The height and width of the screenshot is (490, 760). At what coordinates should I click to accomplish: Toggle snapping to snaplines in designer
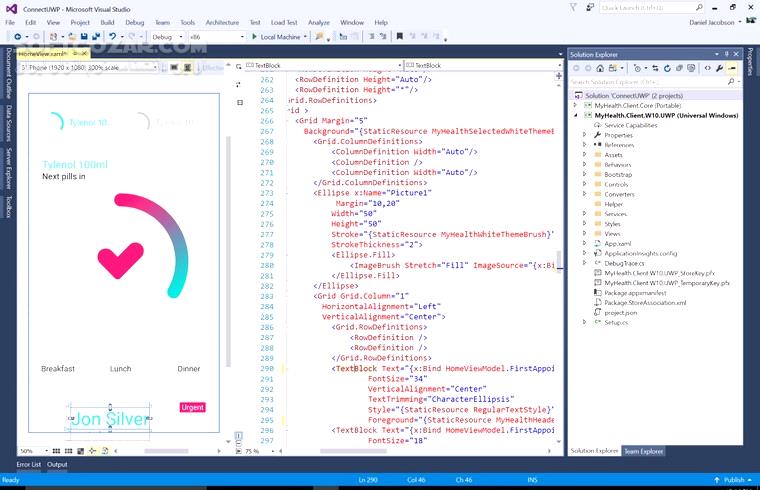(x=93, y=451)
